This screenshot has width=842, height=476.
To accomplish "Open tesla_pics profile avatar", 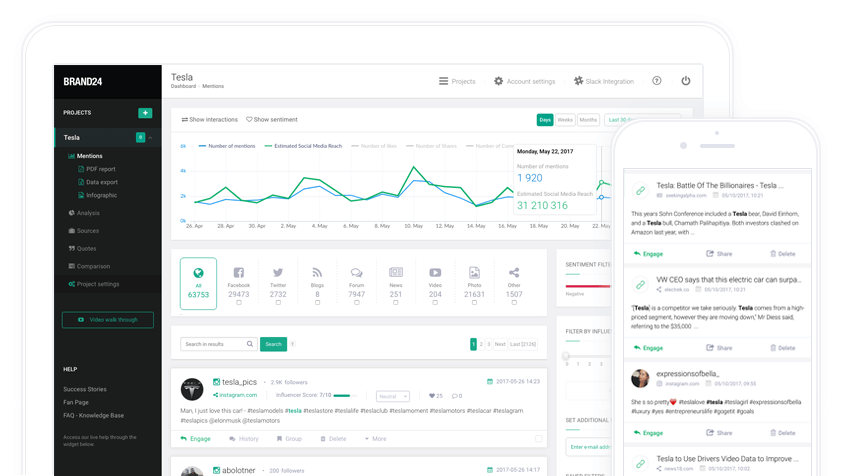I will click(x=192, y=389).
